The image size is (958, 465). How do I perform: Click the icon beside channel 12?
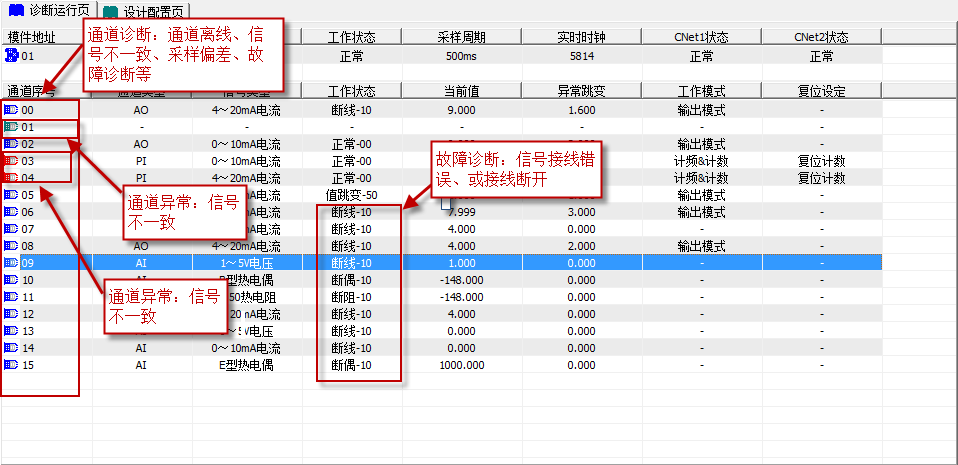(12, 314)
